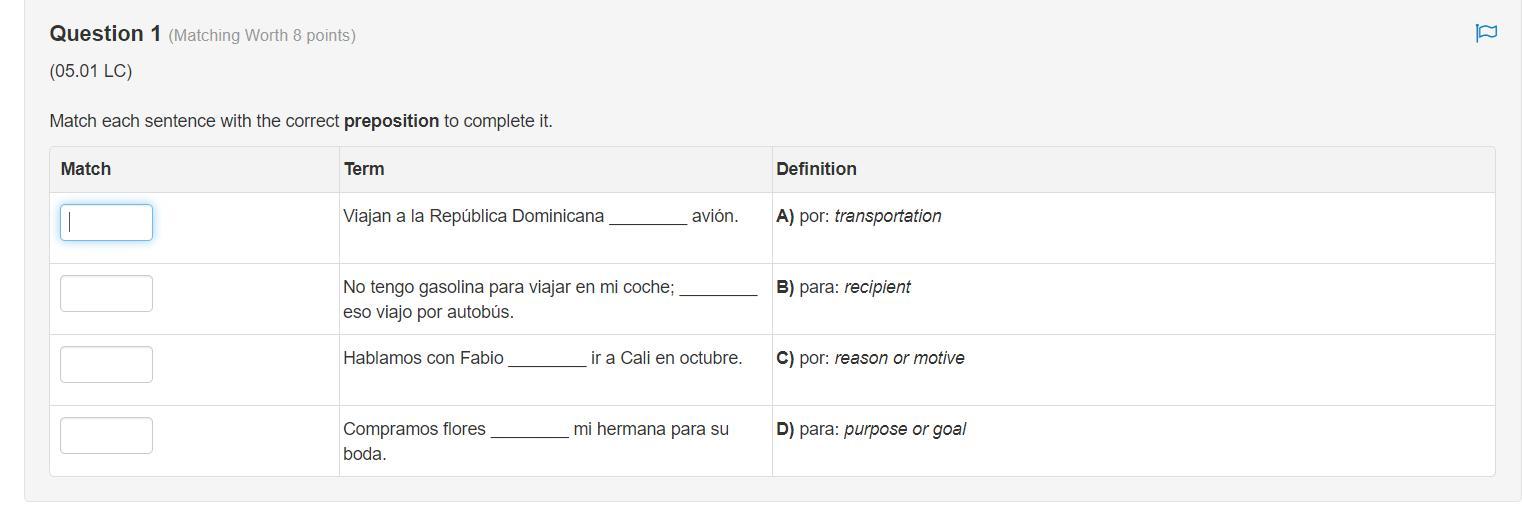The image size is (1522, 508).
Task: Click the Definition column header
Action: [x=816, y=169]
